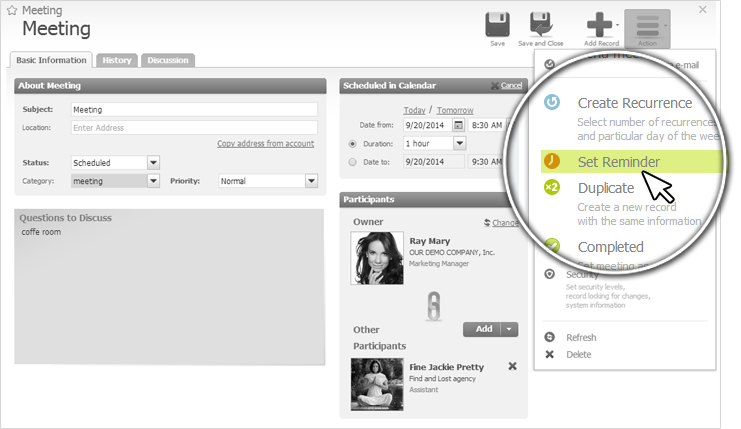The image size is (741, 429).
Task: Choose Security from the Action menu
Action: [x=582, y=275]
